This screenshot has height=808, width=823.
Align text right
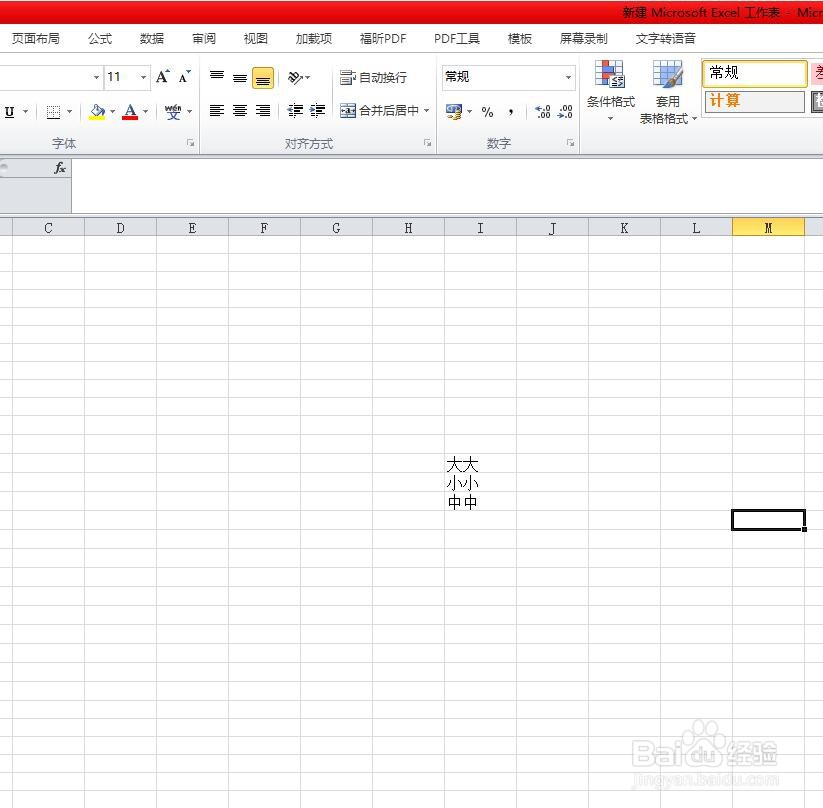262,111
